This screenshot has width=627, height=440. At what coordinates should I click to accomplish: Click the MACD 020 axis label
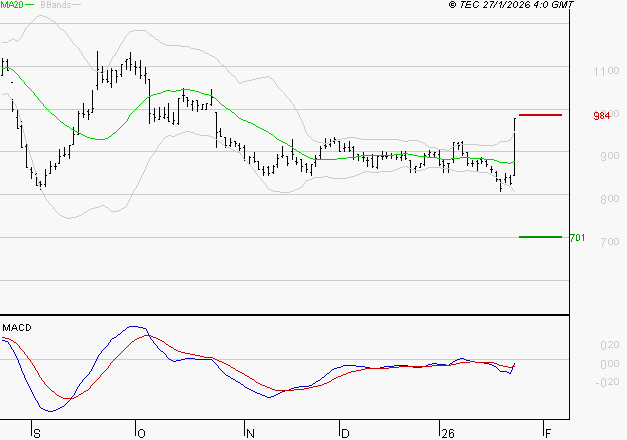pyautogui.click(x=610, y=345)
